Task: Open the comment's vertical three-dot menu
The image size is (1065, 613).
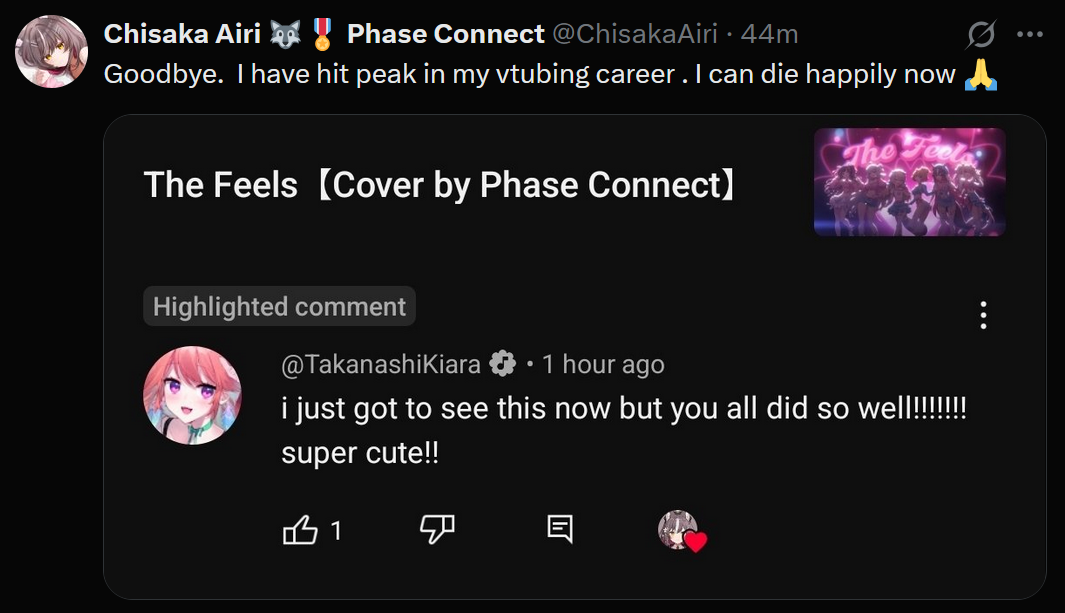Action: coord(984,315)
